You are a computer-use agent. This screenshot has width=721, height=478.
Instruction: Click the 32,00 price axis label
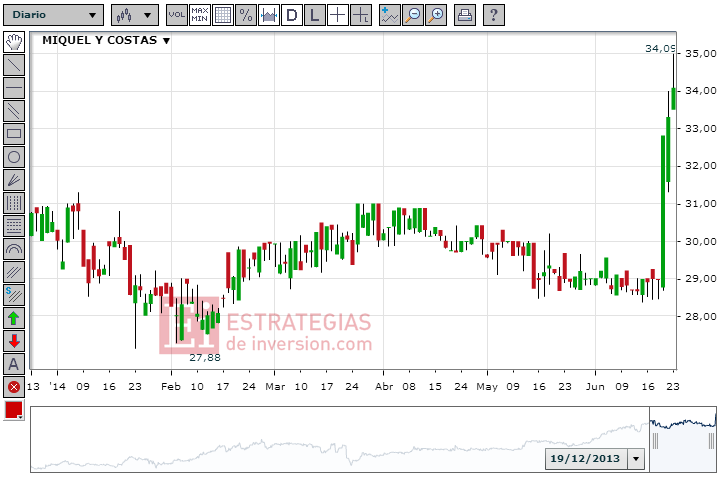tap(701, 166)
